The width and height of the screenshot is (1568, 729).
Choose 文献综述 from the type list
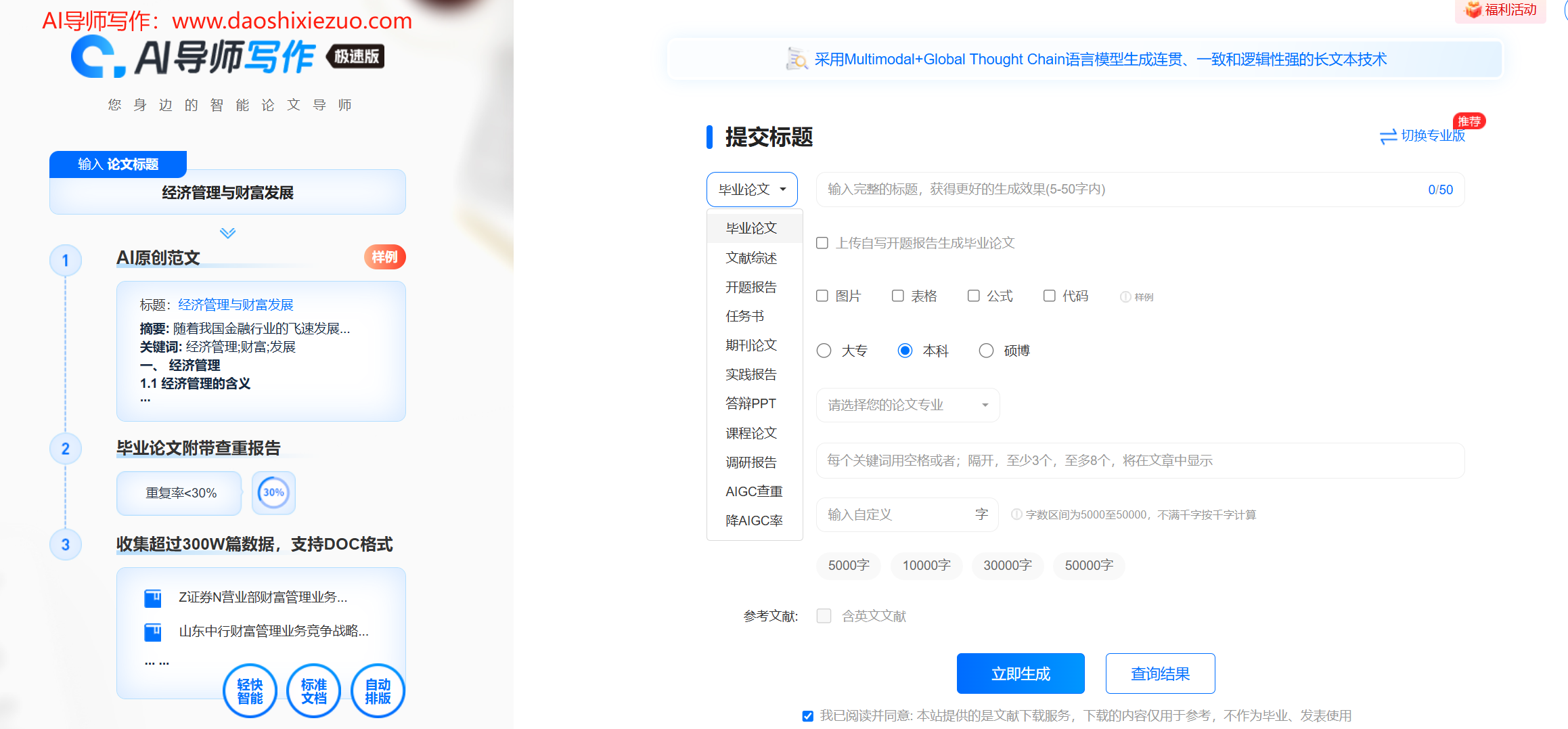coord(755,258)
